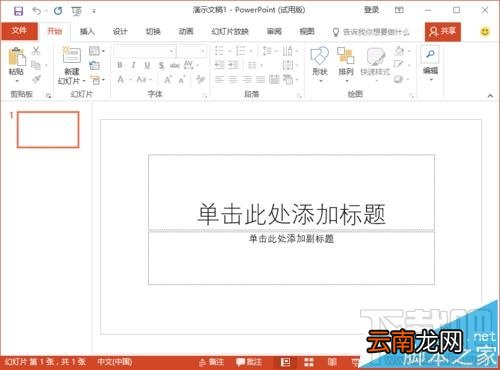This screenshot has height=370, width=500.
Task: Switch to the 设计 tab
Action: click(x=120, y=31)
